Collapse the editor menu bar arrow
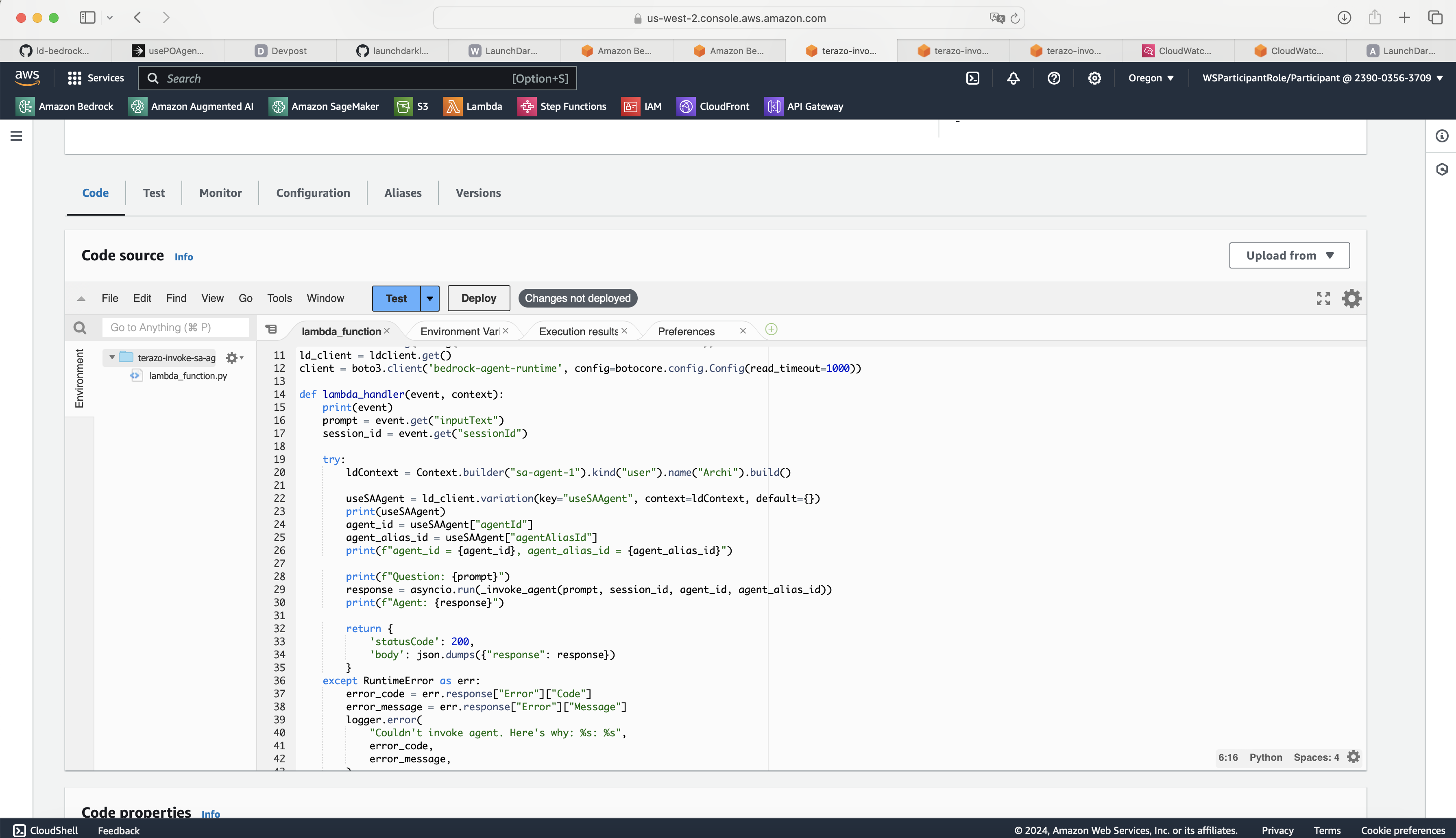Image resolution: width=1456 pixels, height=838 pixels. pos(81,299)
